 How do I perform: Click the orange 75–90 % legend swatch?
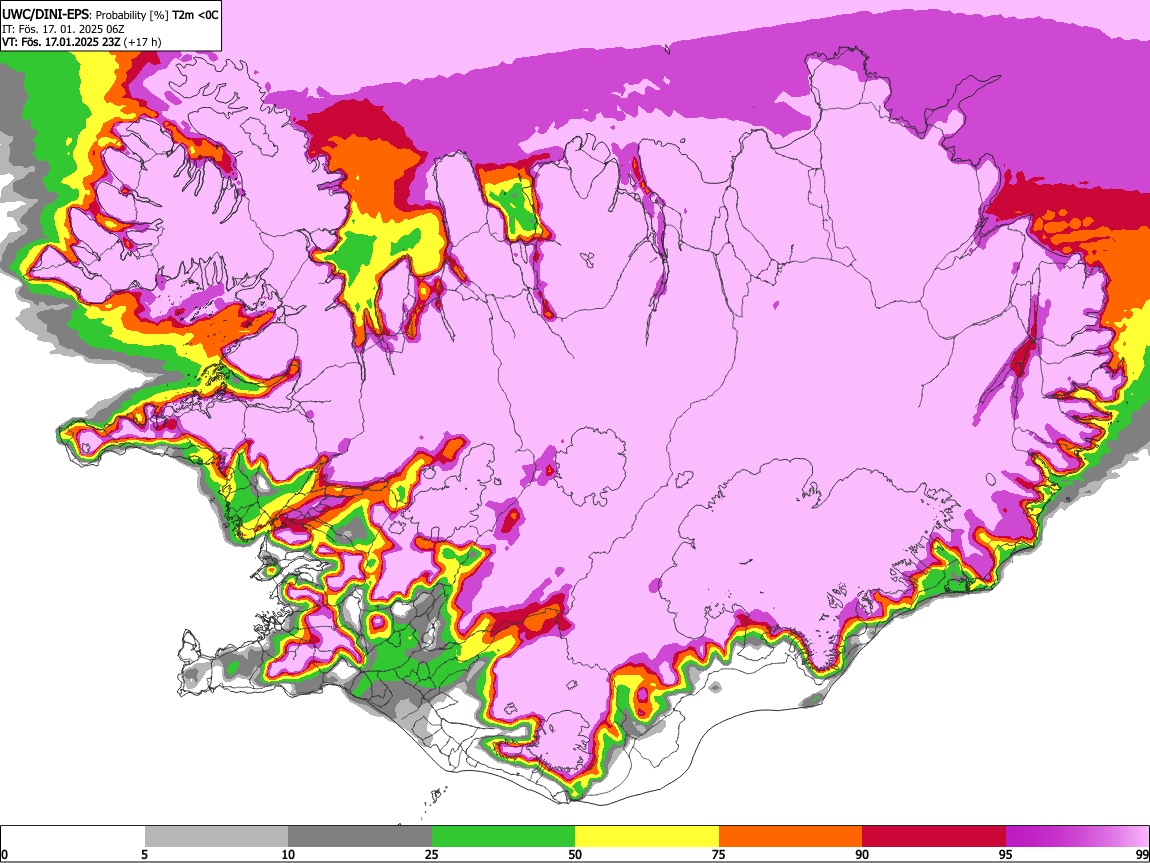791,836
